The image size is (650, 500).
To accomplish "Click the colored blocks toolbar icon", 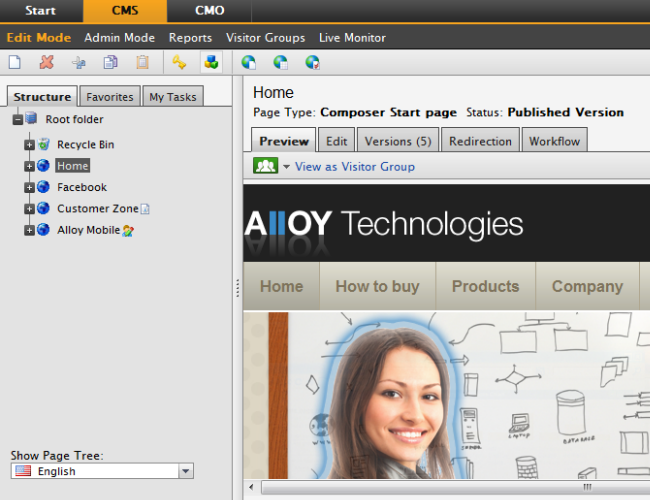I will 211,62.
